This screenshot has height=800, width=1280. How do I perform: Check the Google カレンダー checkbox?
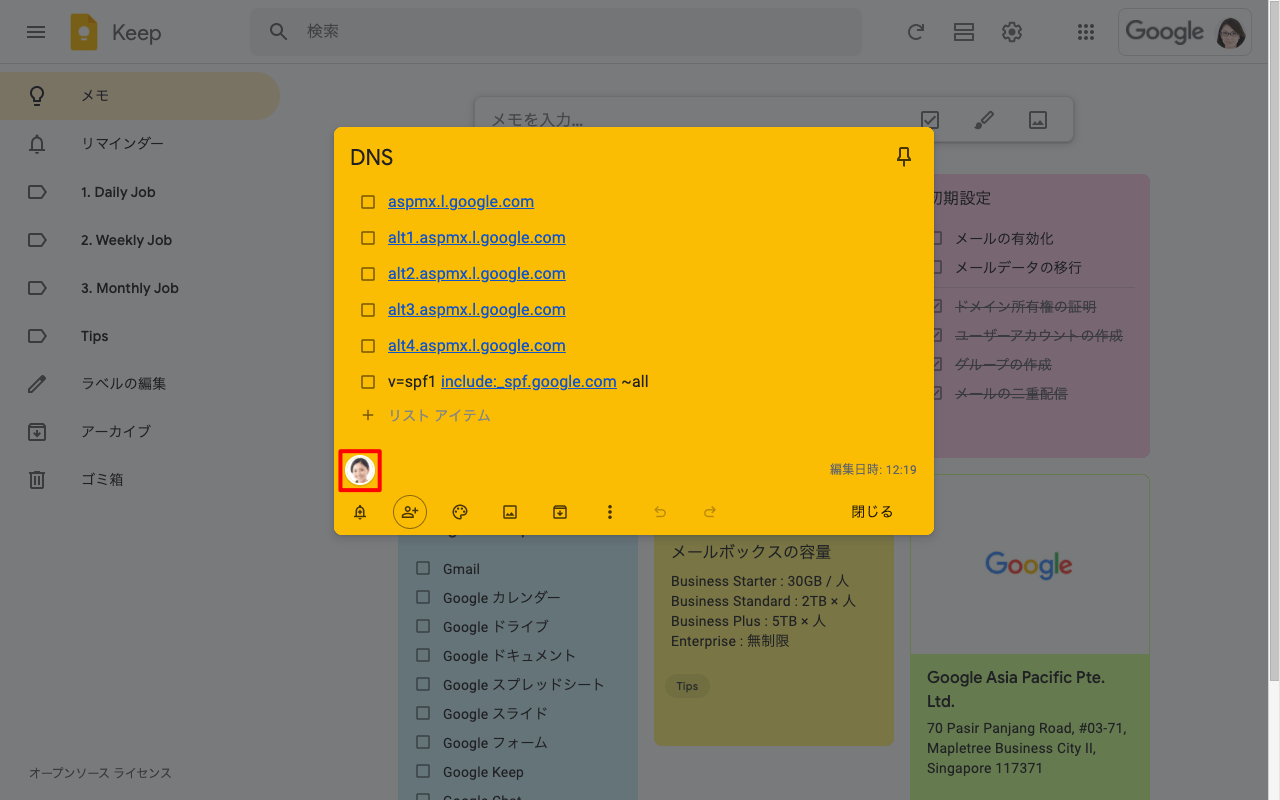[423, 598]
